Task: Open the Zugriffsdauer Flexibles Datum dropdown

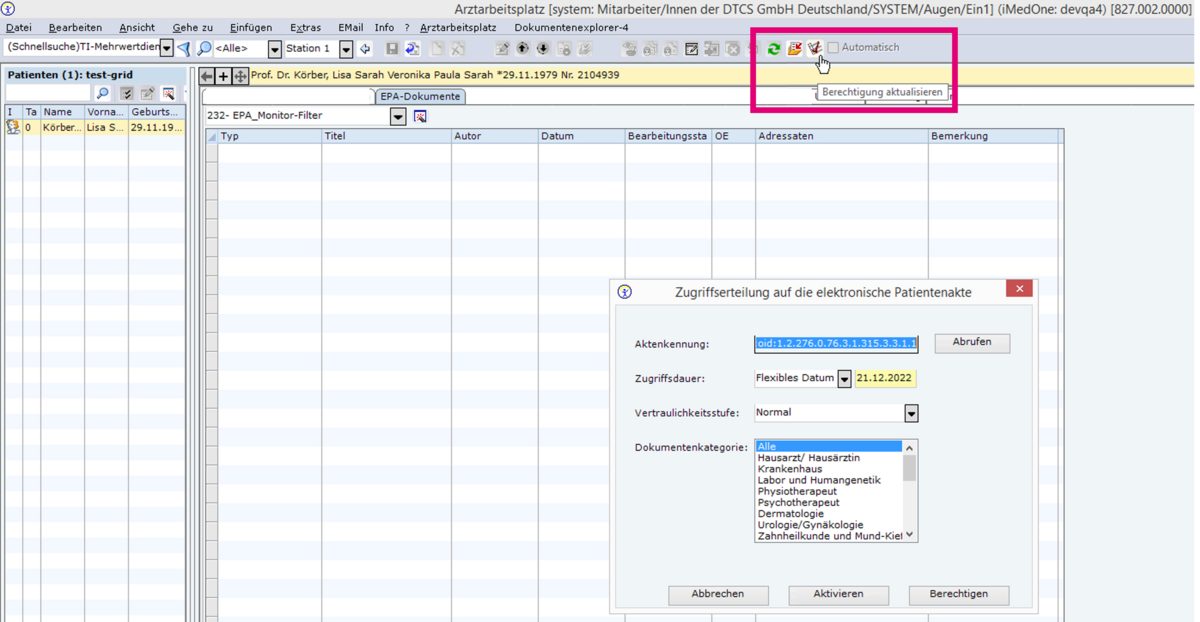Action: [844, 379]
